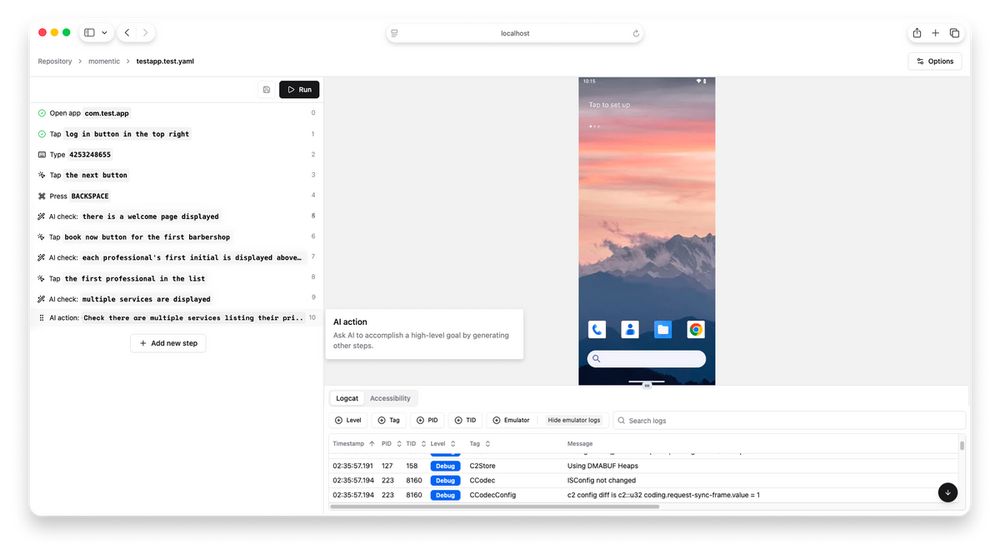1000x548 pixels.
Task: Click the Debug badge in C2Store row
Action: tap(445, 466)
